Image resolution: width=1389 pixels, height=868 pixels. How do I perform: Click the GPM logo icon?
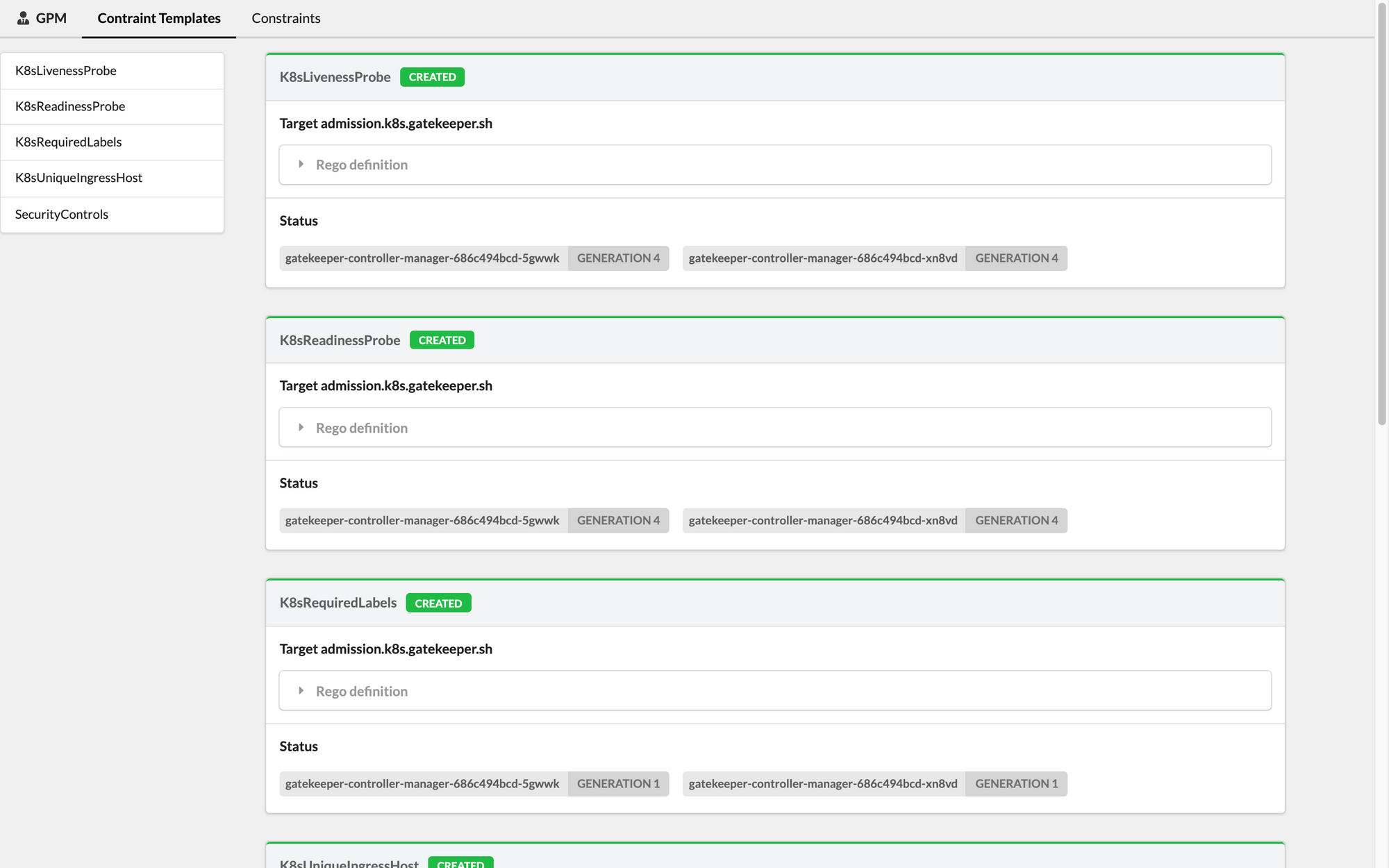(23, 18)
